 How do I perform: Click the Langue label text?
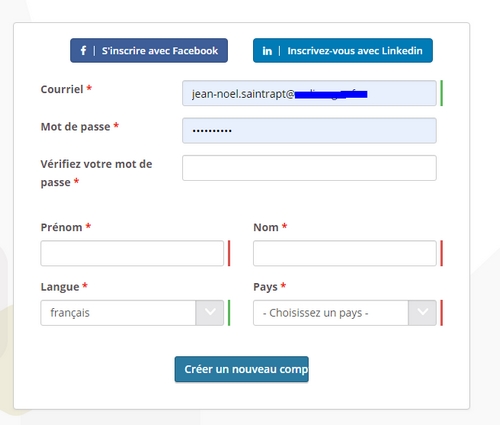point(60,287)
